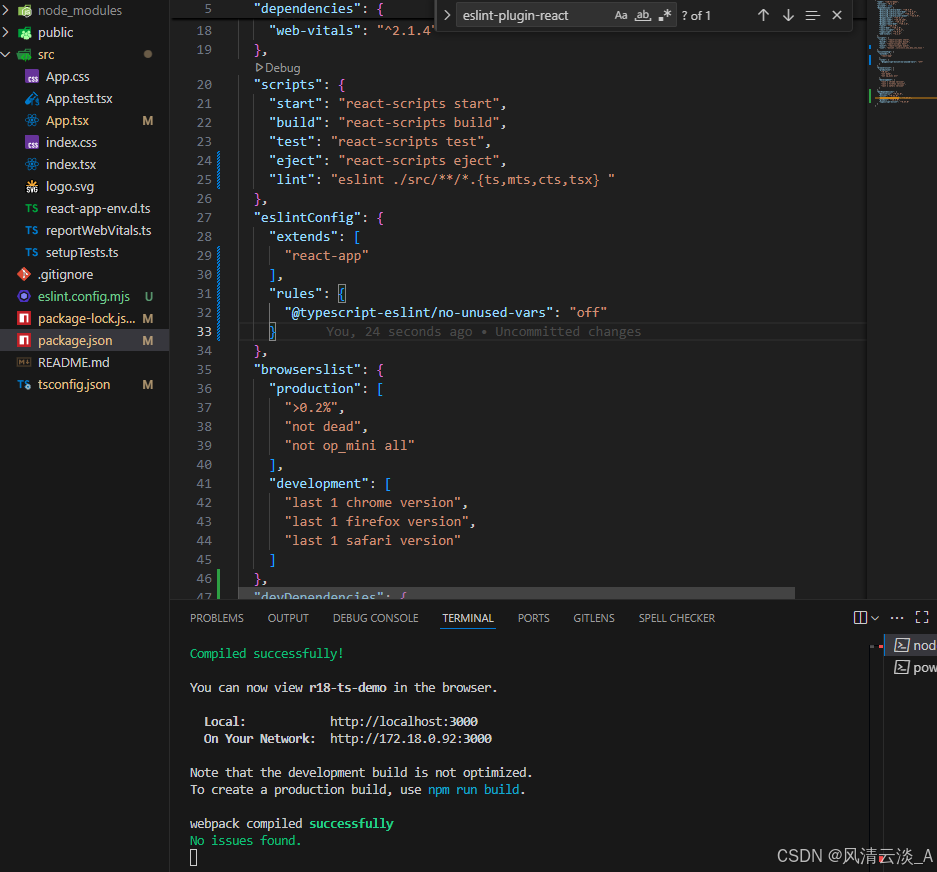937x872 pixels.
Task: Expand replace toggle chevron in find widget
Action: 446,16
